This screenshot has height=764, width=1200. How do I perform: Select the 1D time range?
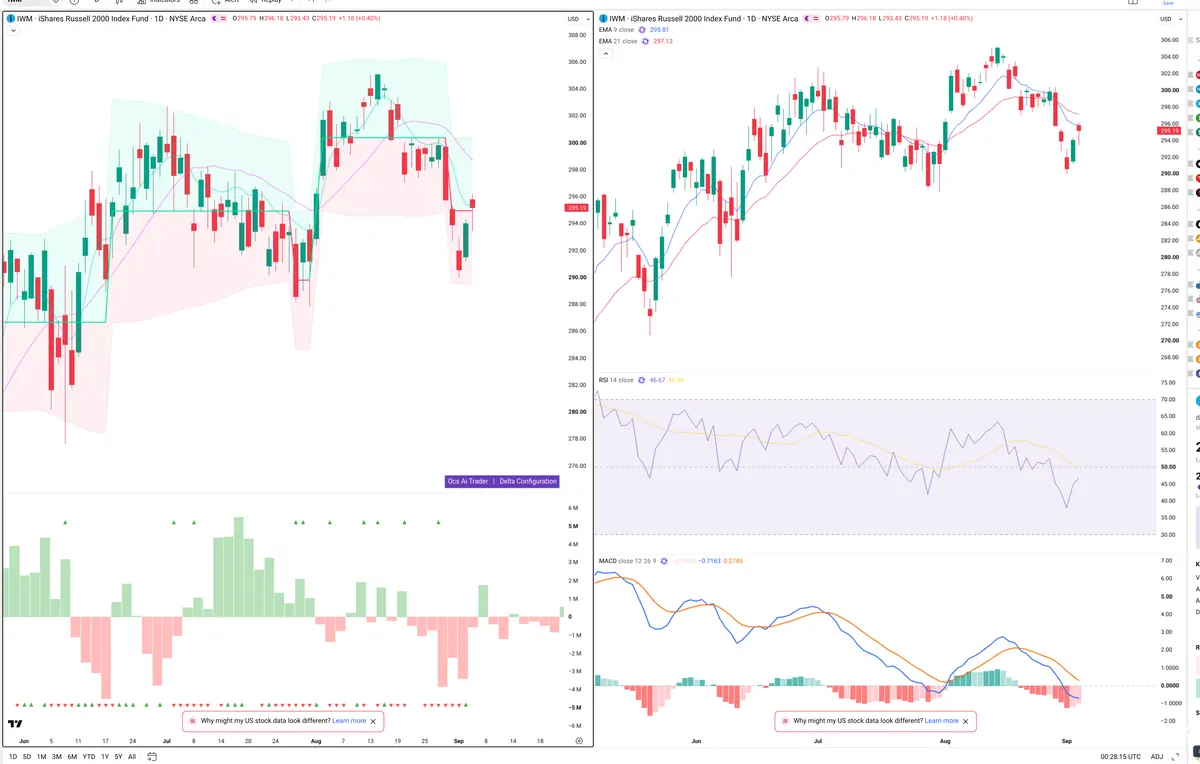tap(13, 757)
